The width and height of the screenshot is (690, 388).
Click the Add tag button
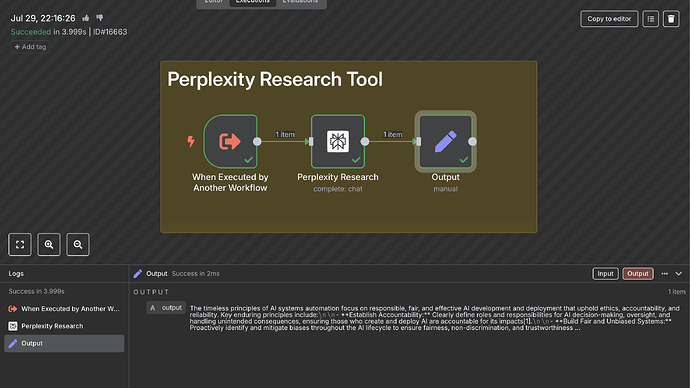tap(30, 47)
